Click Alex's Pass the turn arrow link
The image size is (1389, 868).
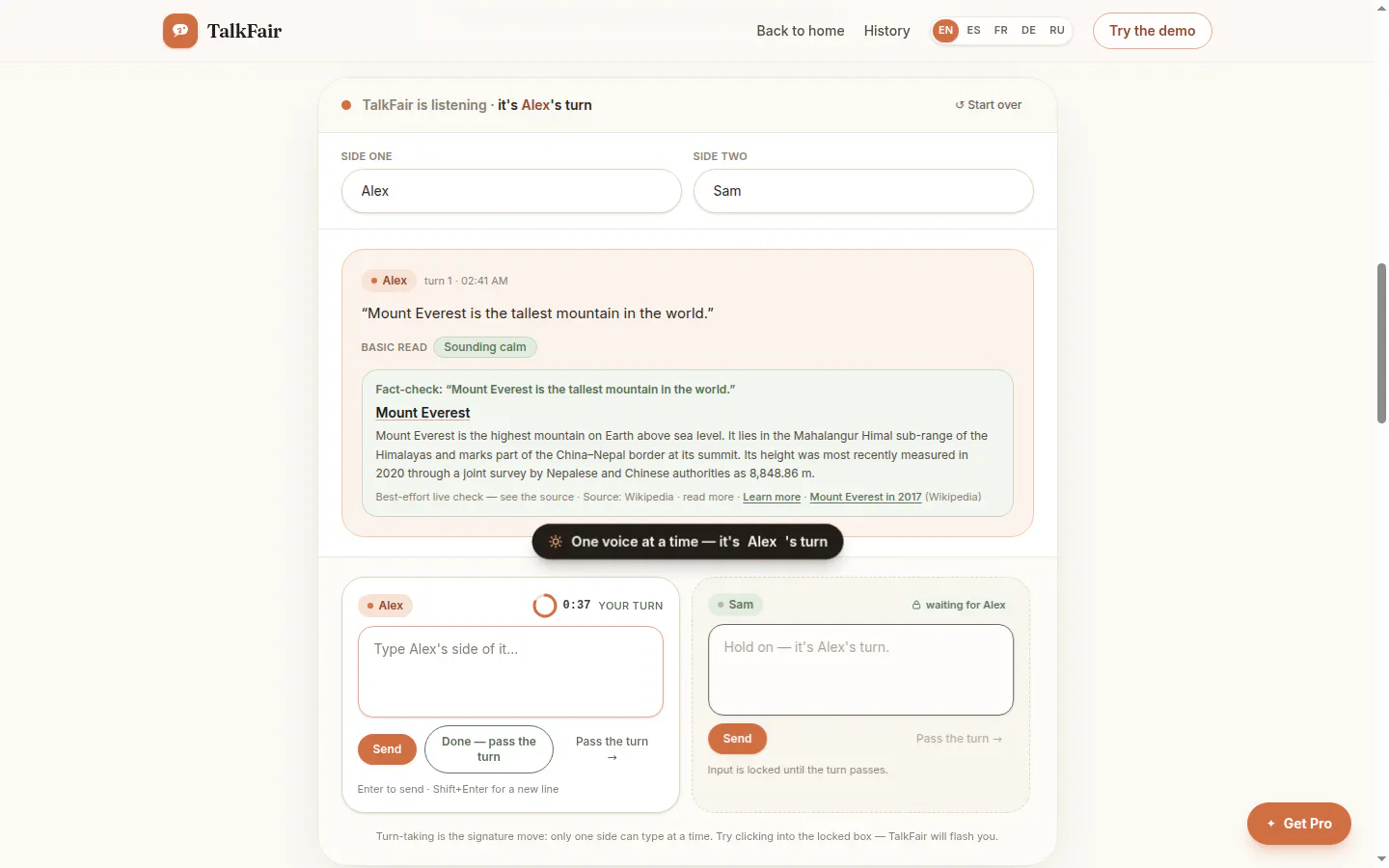click(x=612, y=749)
